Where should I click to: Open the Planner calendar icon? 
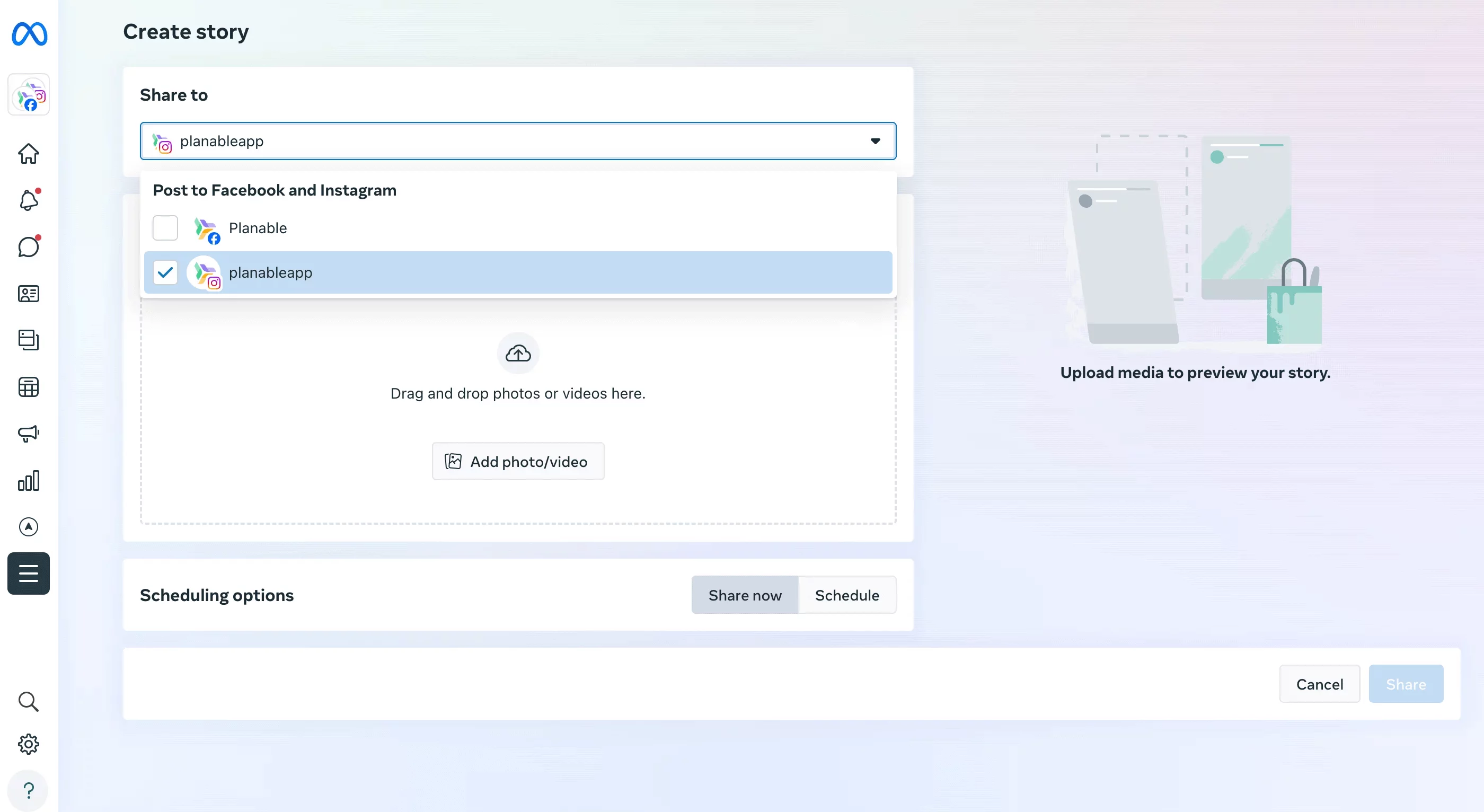(x=28, y=387)
